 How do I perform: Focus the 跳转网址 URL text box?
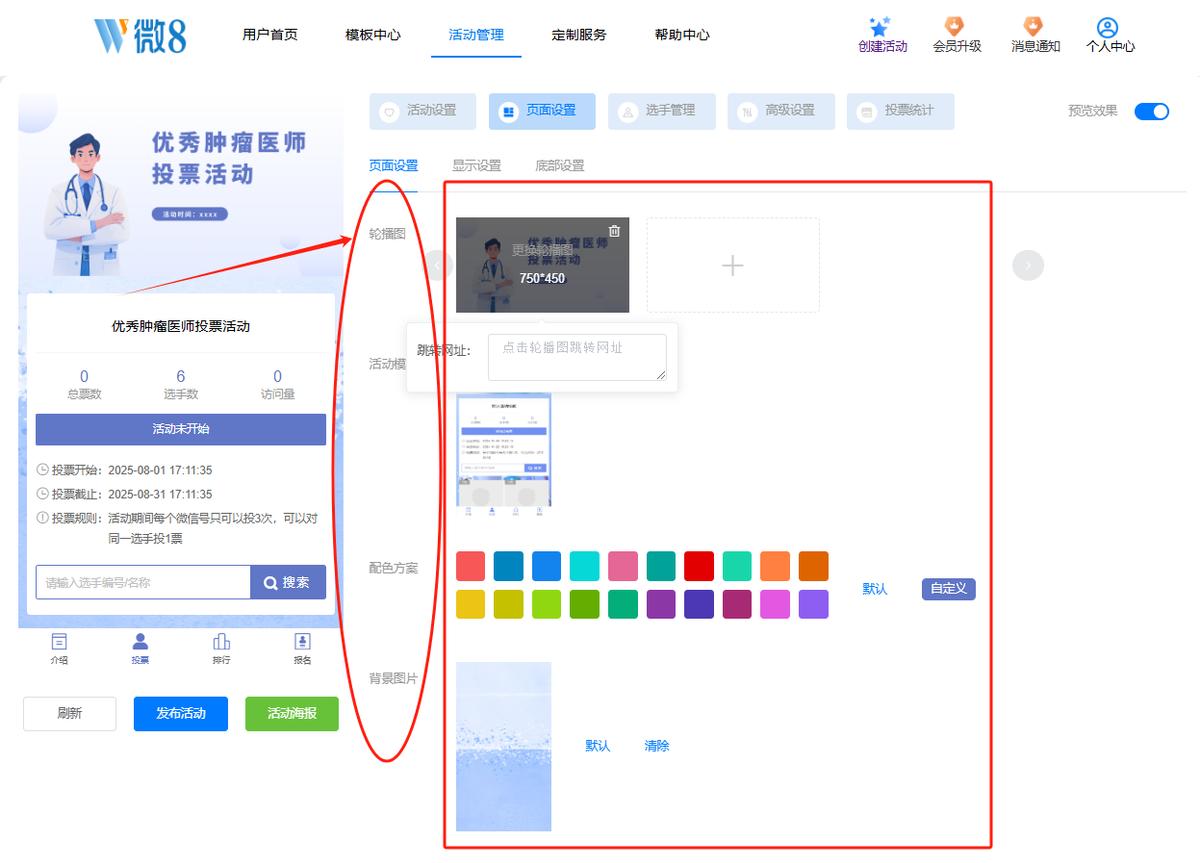click(x=577, y=357)
